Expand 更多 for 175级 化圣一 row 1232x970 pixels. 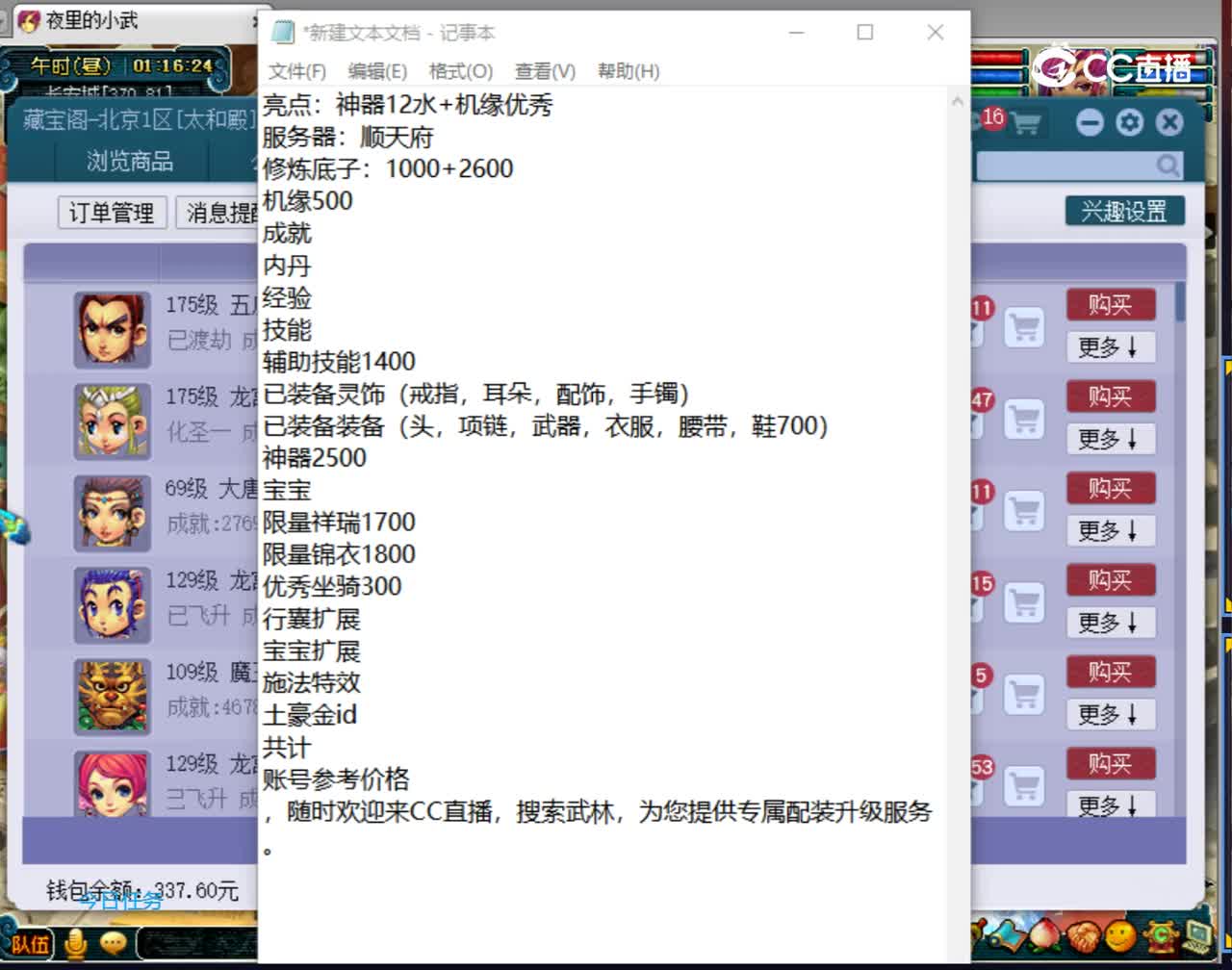tap(1110, 439)
